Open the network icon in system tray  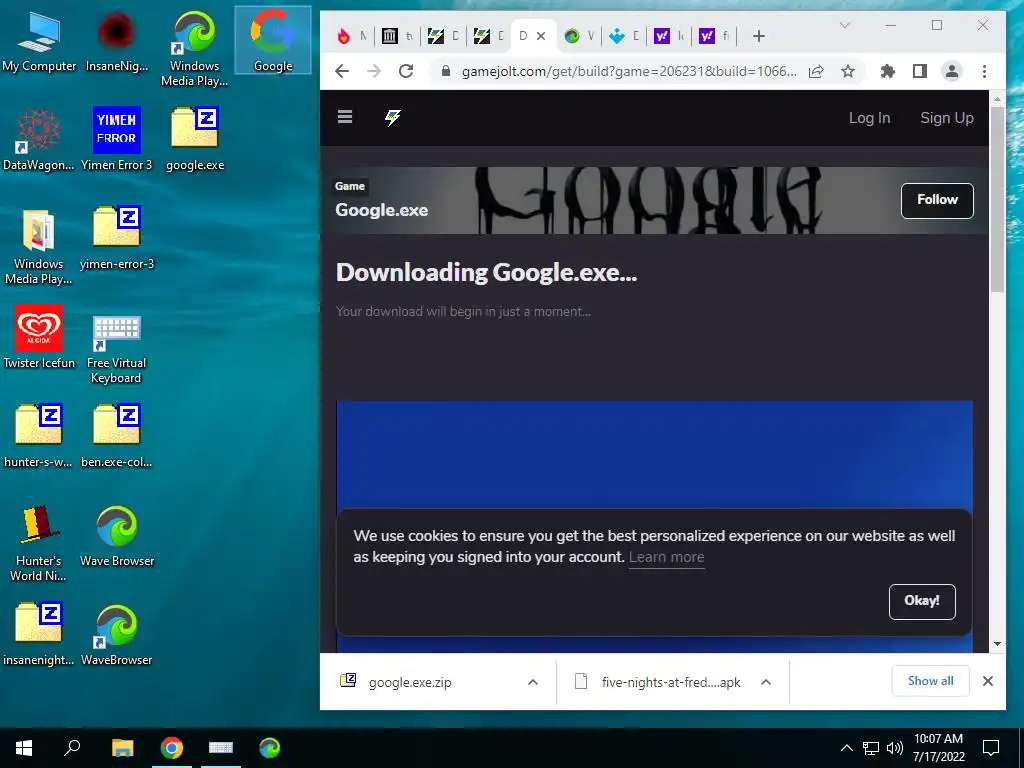tap(871, 748)
